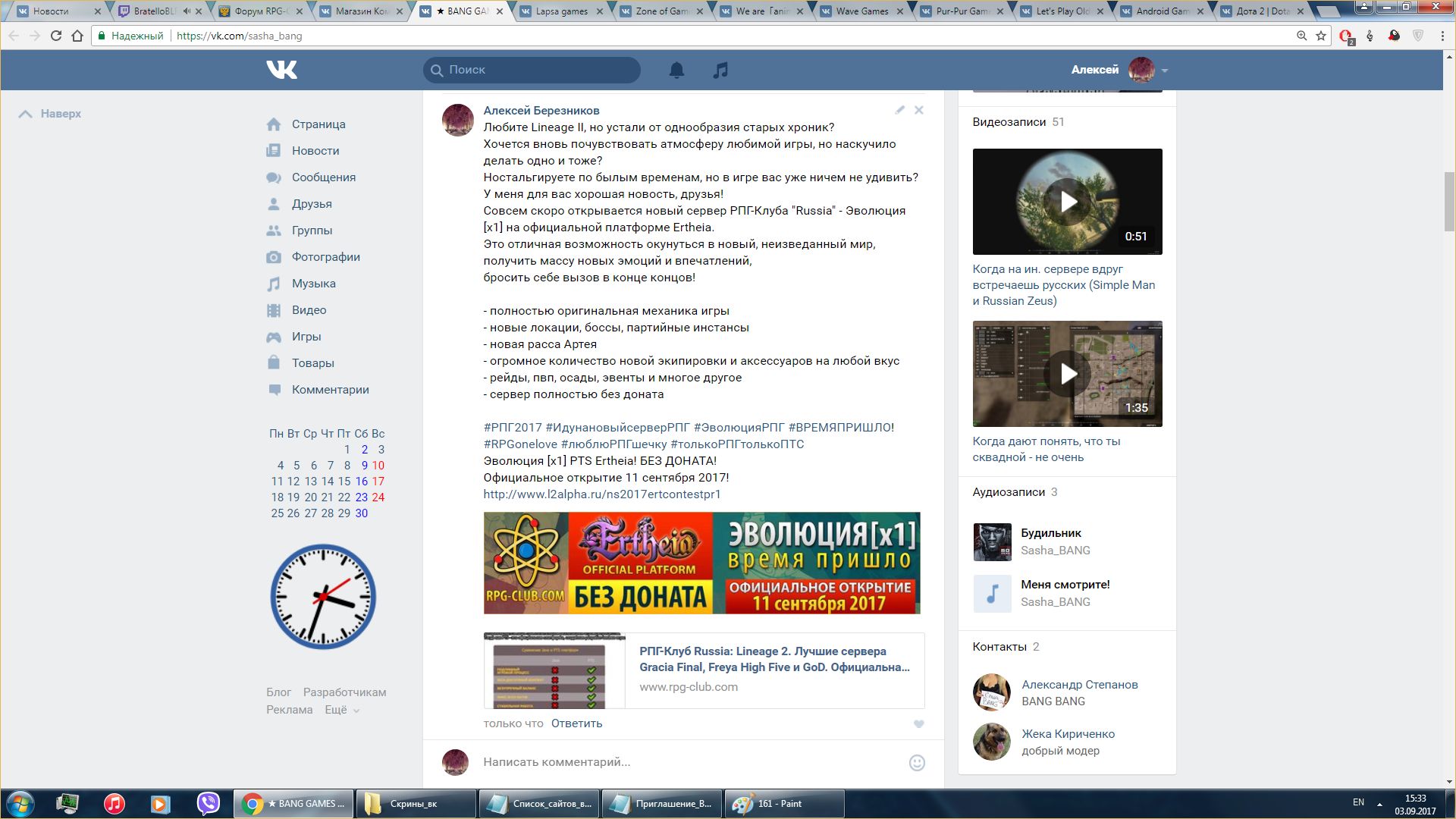Mute the BratelloBLR tab audio icon
This screenshot has height=819, width=1456.
[x=186, y=11]
